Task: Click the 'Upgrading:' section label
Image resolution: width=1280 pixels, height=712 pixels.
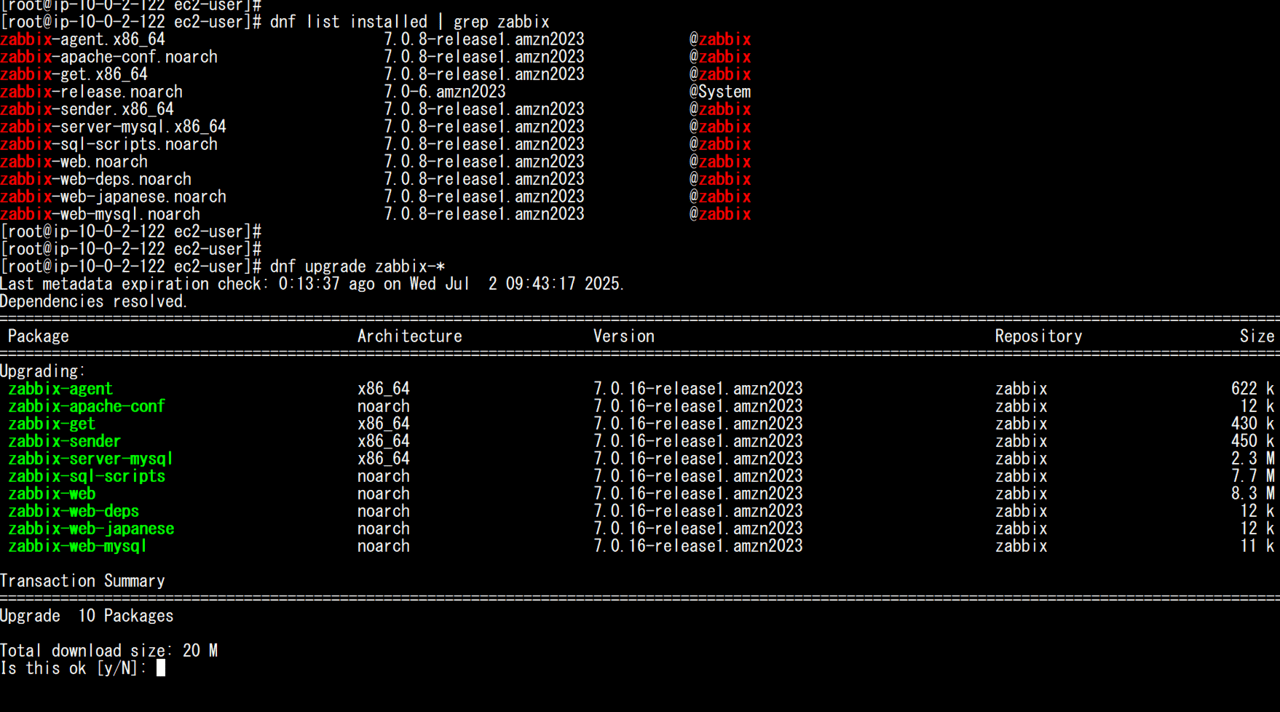Action: pyautogui.click(x=43, y=371)
